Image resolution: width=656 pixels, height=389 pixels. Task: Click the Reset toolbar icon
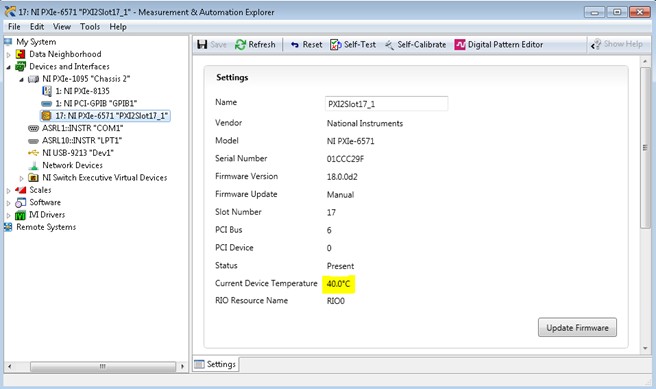295,44
